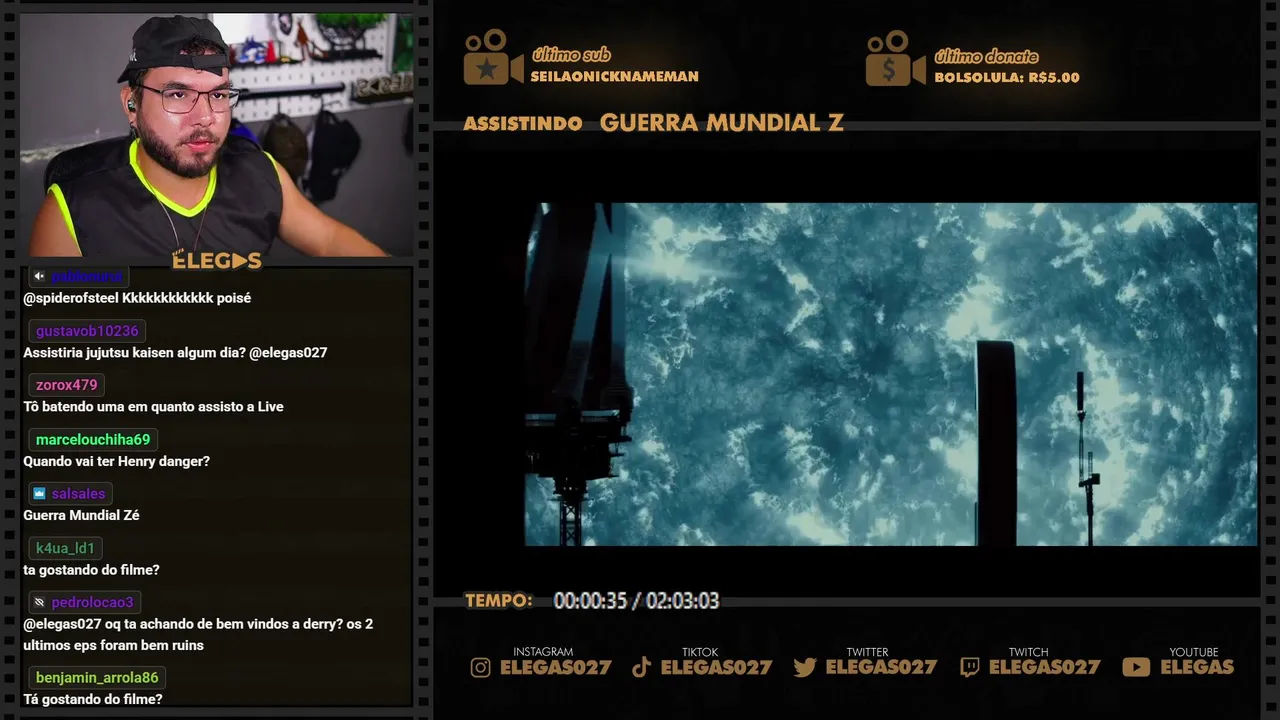1280x720 pixels.
Task: Click the ASSISTINDO label
Action: coord(523,124)
